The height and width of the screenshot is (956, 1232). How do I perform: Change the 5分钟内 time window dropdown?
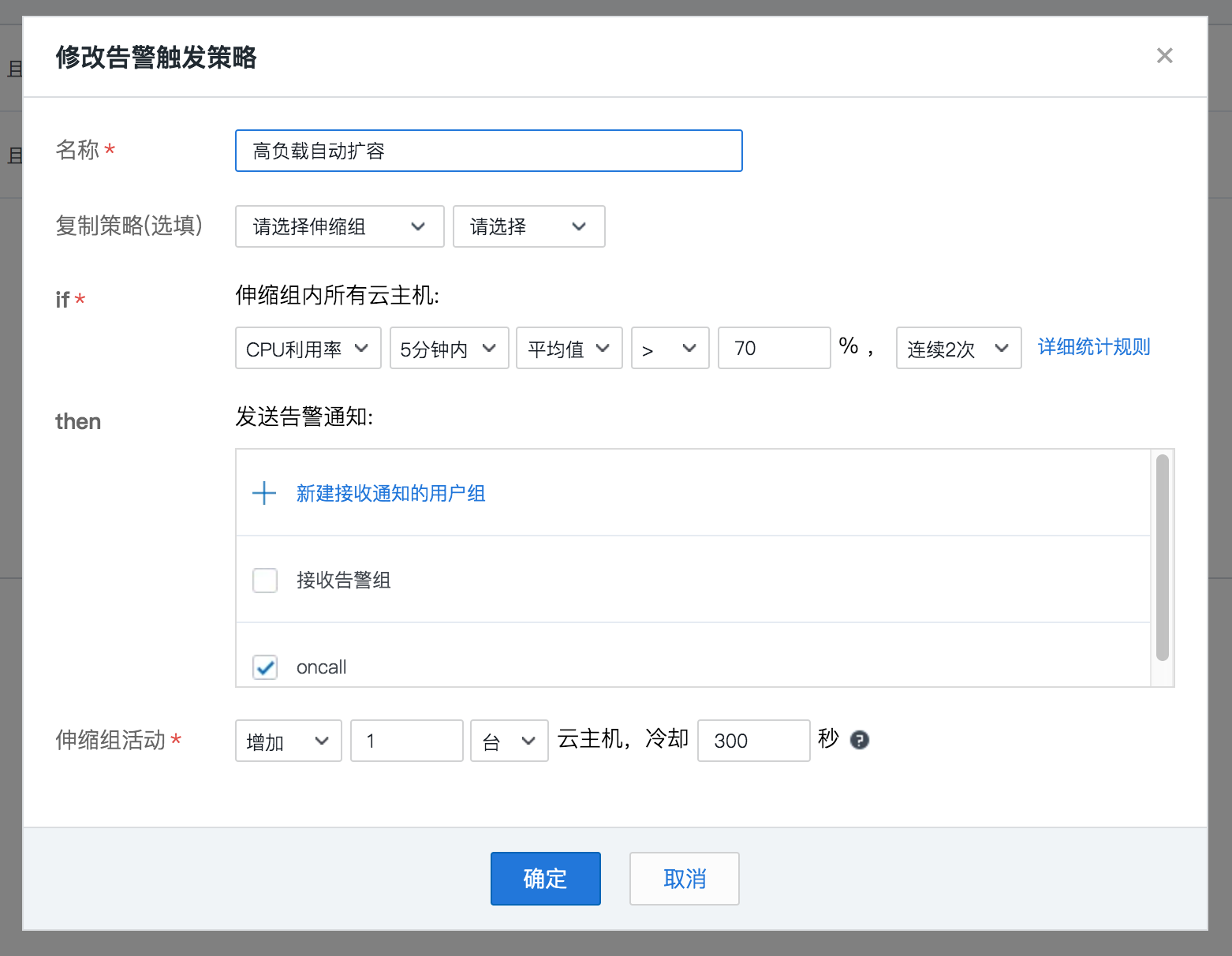tap(449, 348)
